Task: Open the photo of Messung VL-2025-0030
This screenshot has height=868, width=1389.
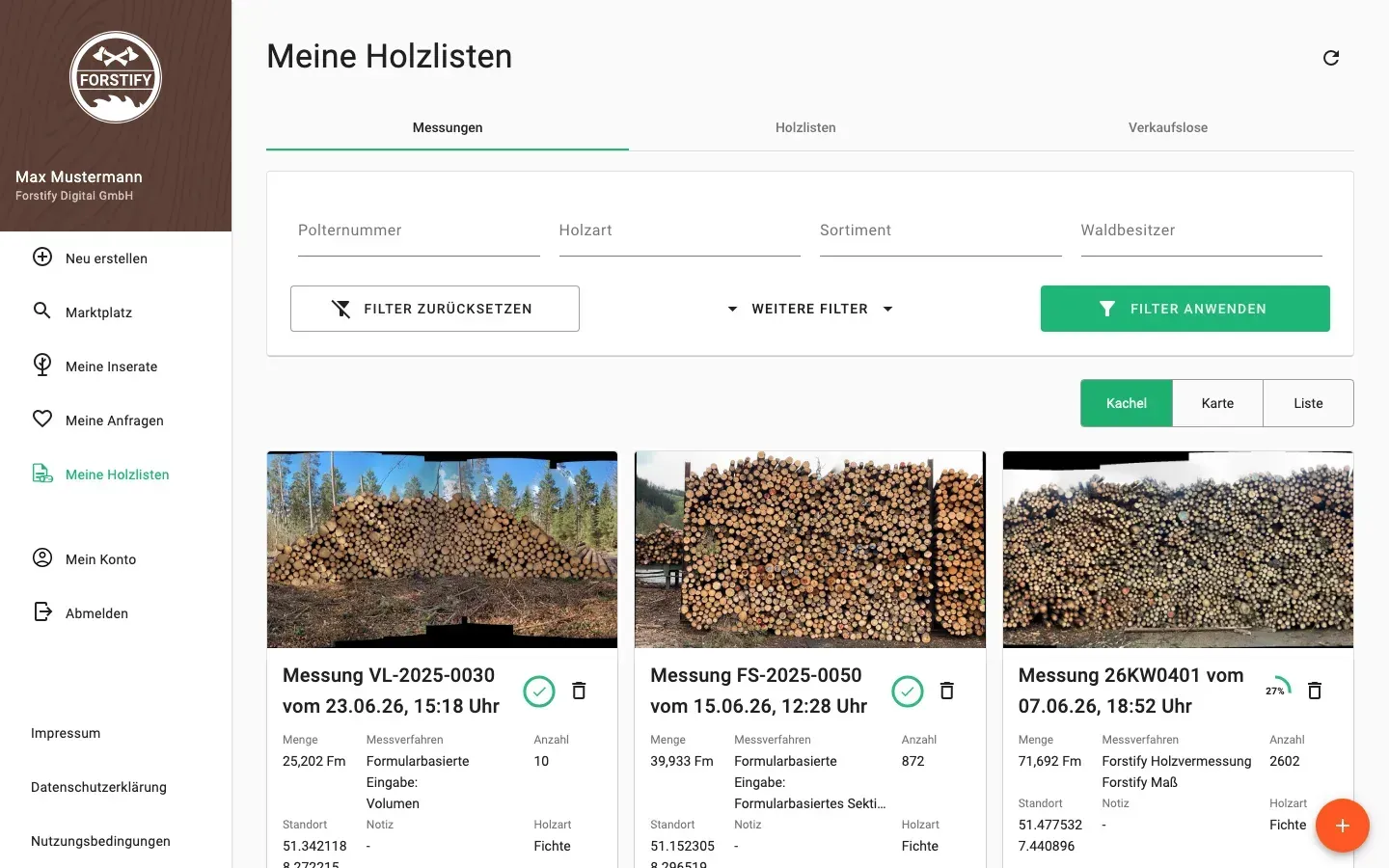Action: point(442,550)
